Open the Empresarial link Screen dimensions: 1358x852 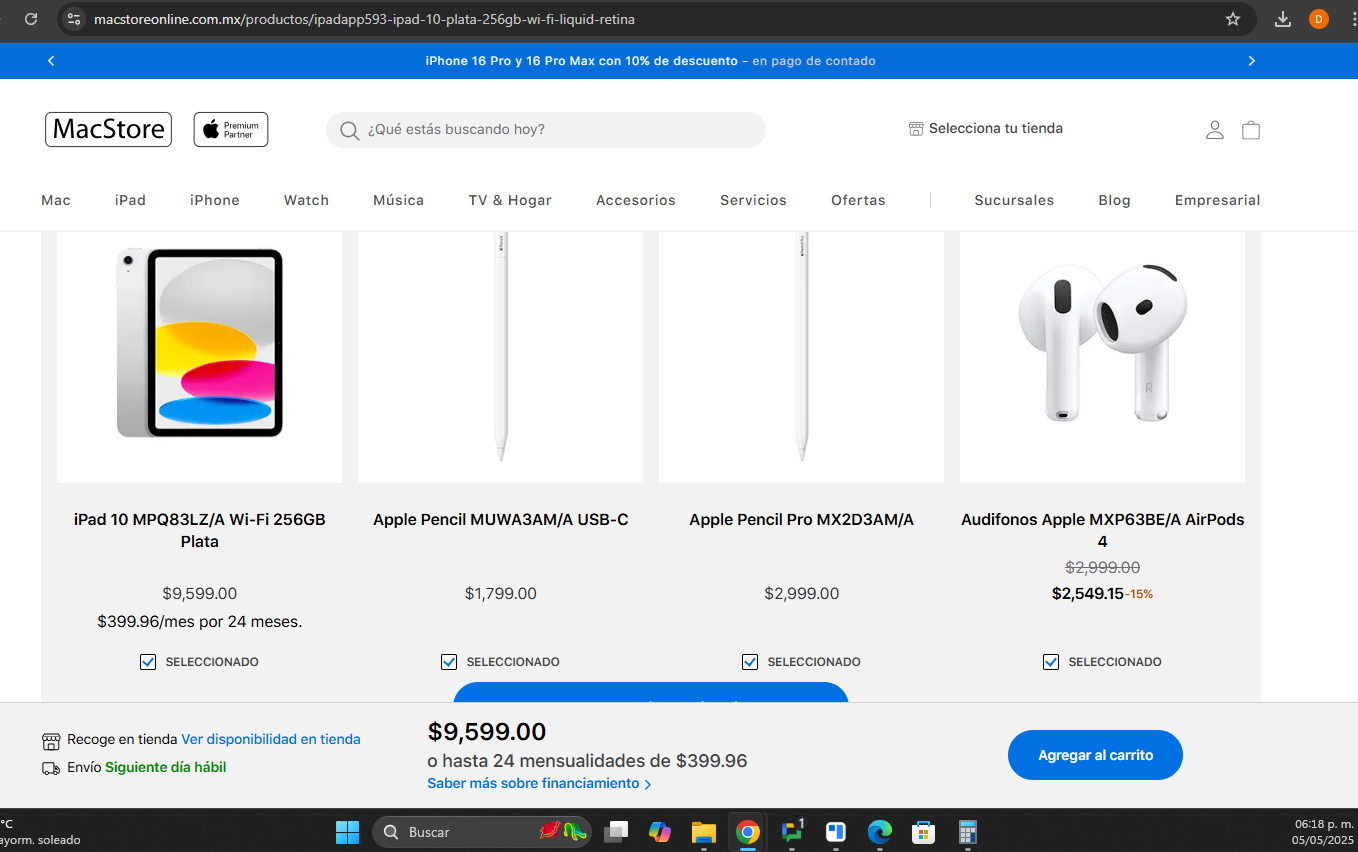pos(1217,200)
